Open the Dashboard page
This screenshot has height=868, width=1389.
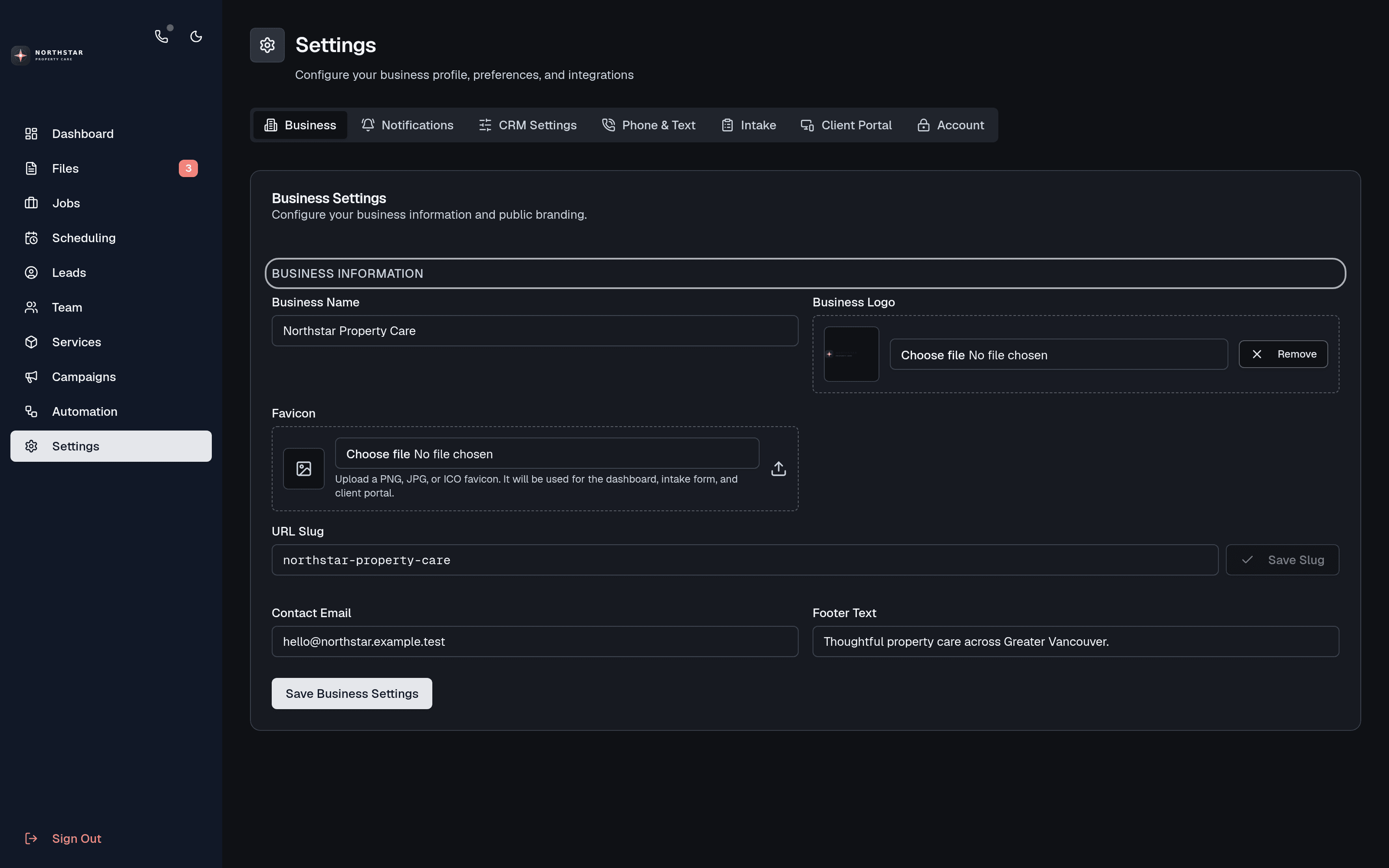[x=111, y=134]
